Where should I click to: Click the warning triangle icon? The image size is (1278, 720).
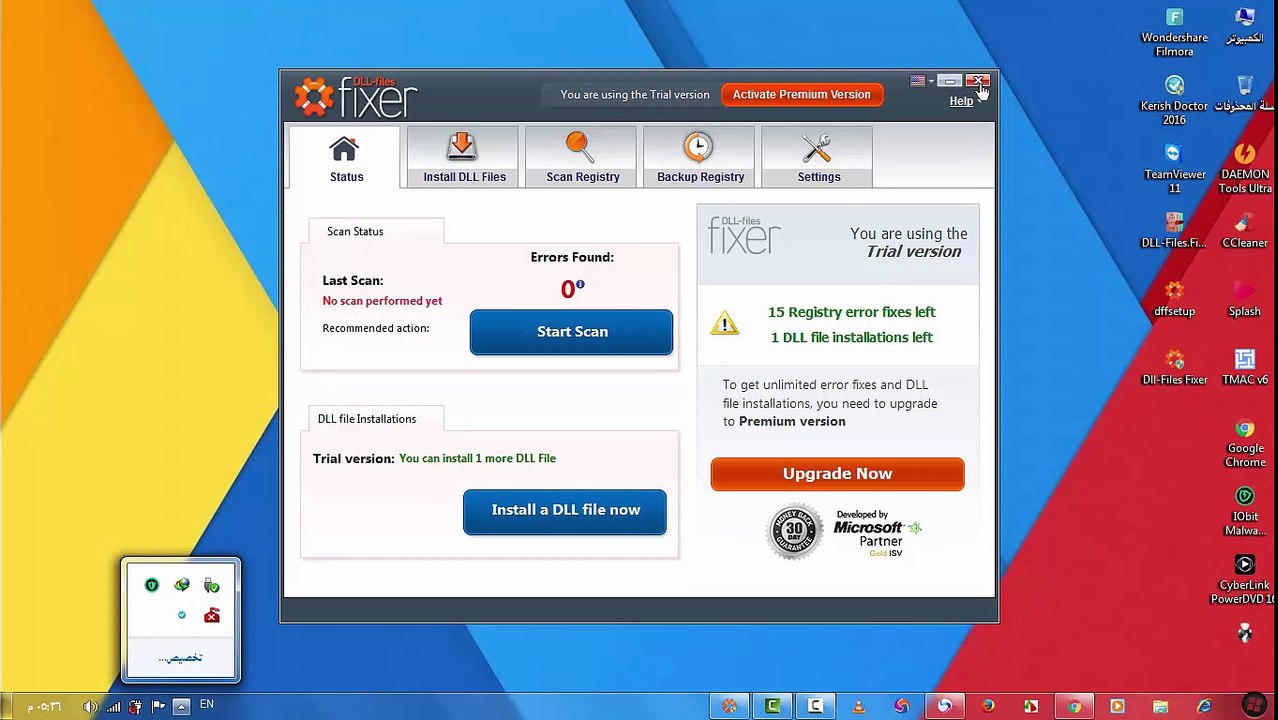click(x=724, y=323)
